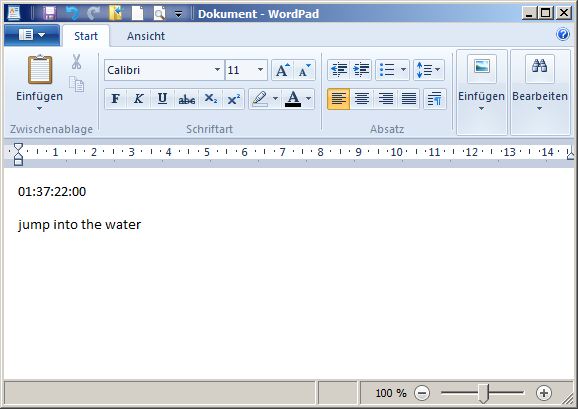Switch to the Ansicht tab
The height and width of the screenshot is (409, 578).
[x=146, y=36]
